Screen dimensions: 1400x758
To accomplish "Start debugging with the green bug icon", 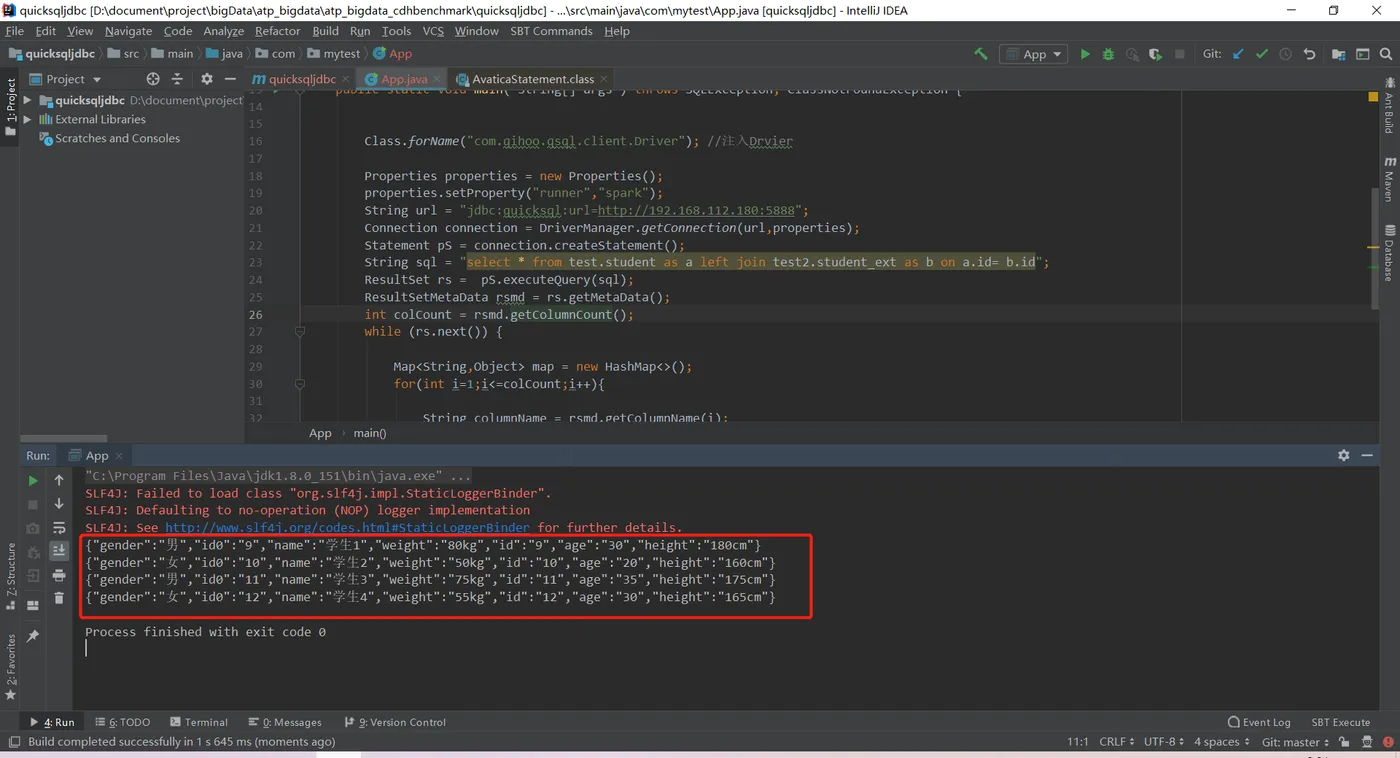I will click(x=1108, y=54).
